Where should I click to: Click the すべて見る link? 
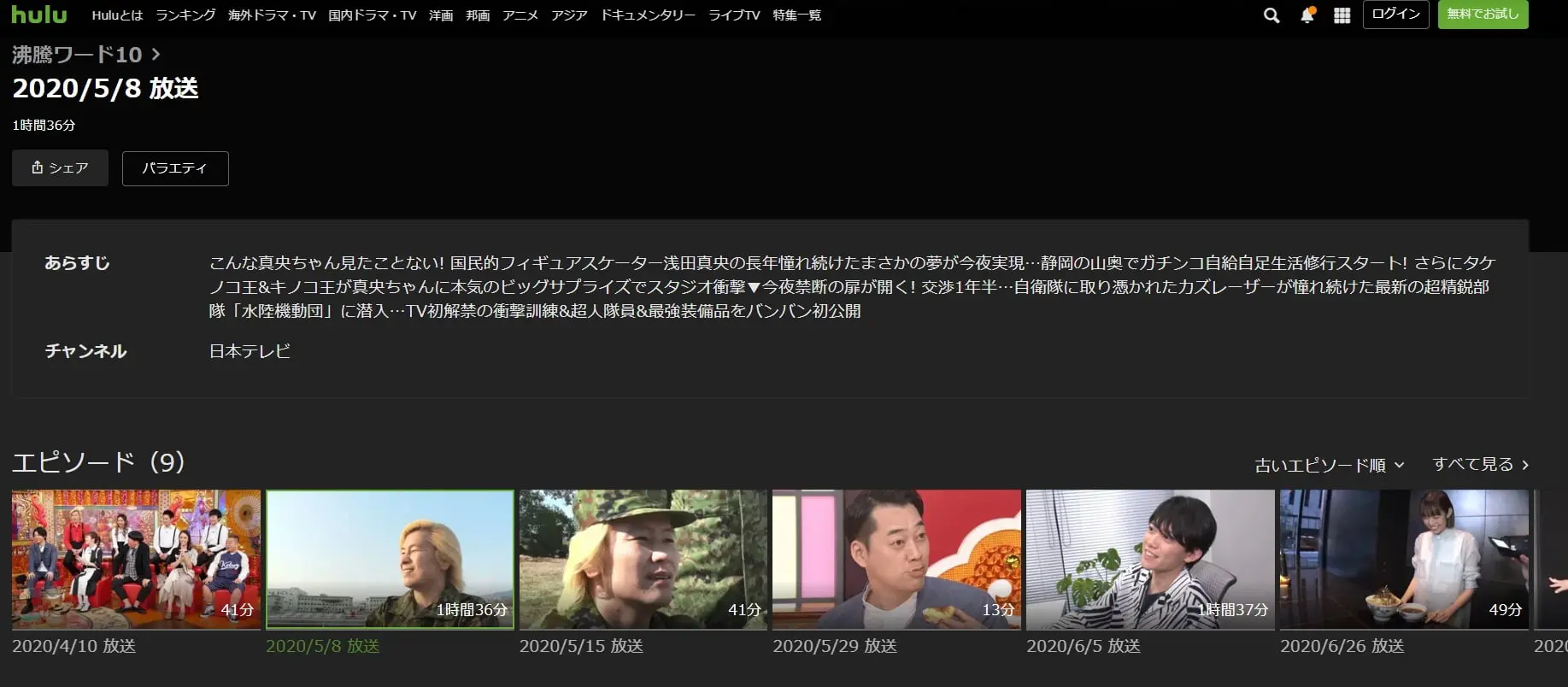click(1481, 464)
